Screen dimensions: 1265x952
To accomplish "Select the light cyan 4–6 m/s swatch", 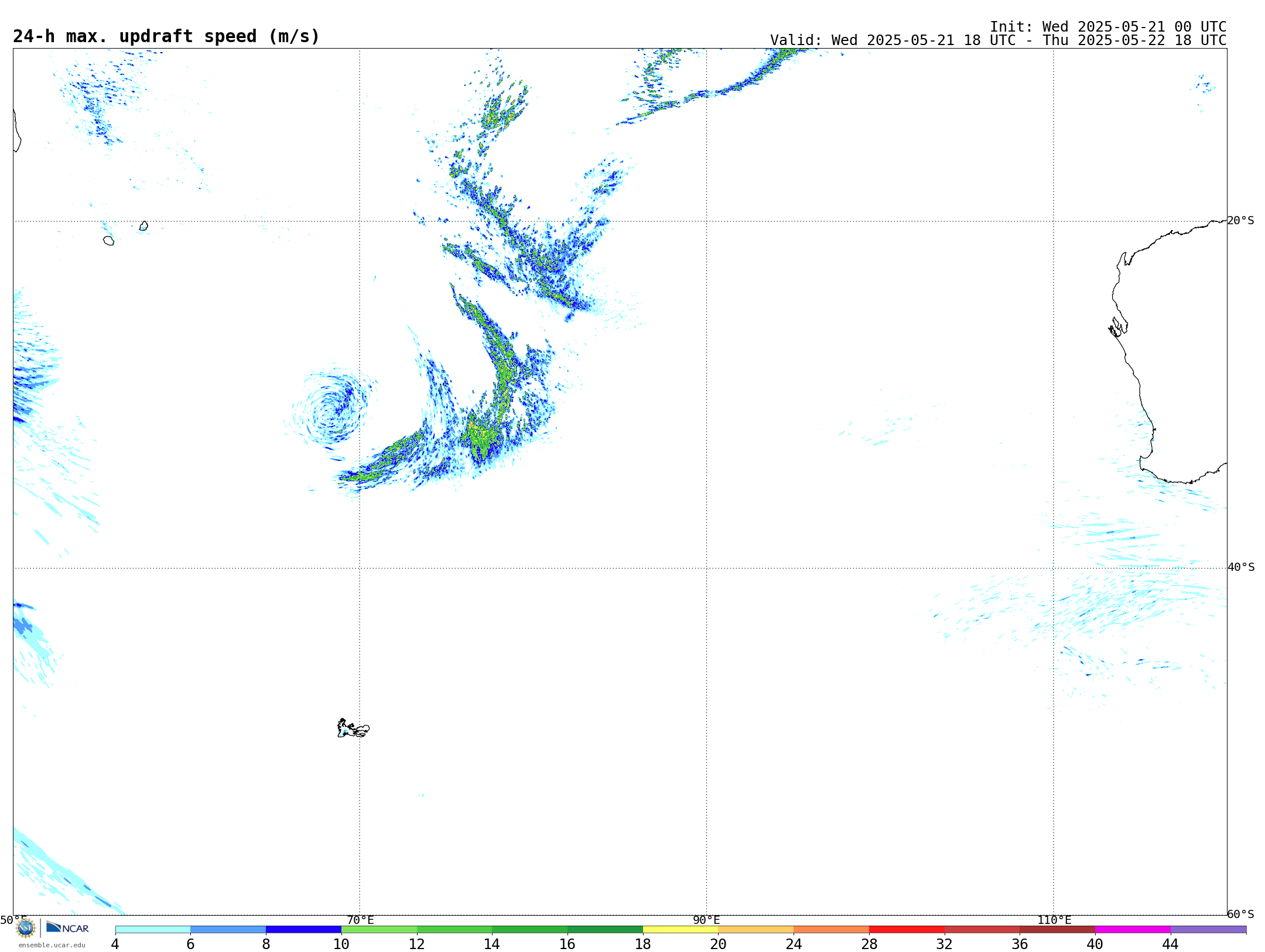I will click(153, 929).
